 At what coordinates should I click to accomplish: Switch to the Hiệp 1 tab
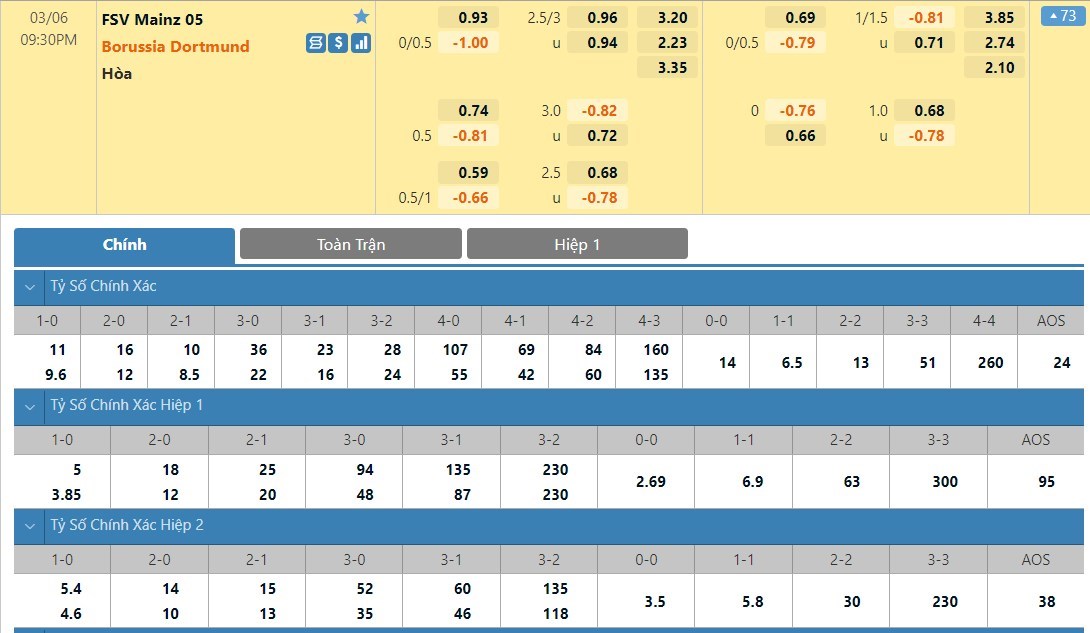coord(577,244)
